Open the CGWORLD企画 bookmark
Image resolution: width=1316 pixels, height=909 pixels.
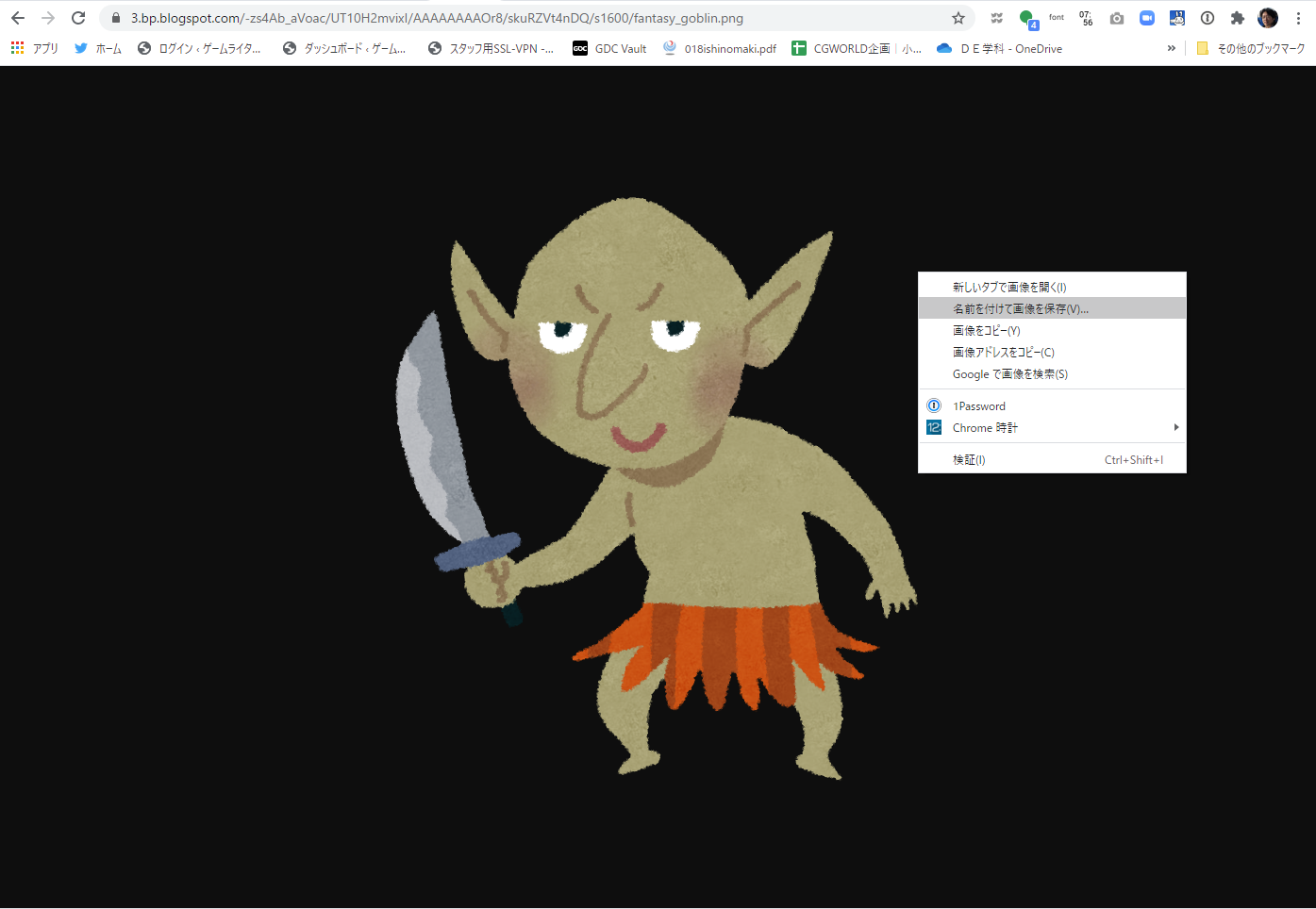857,48
